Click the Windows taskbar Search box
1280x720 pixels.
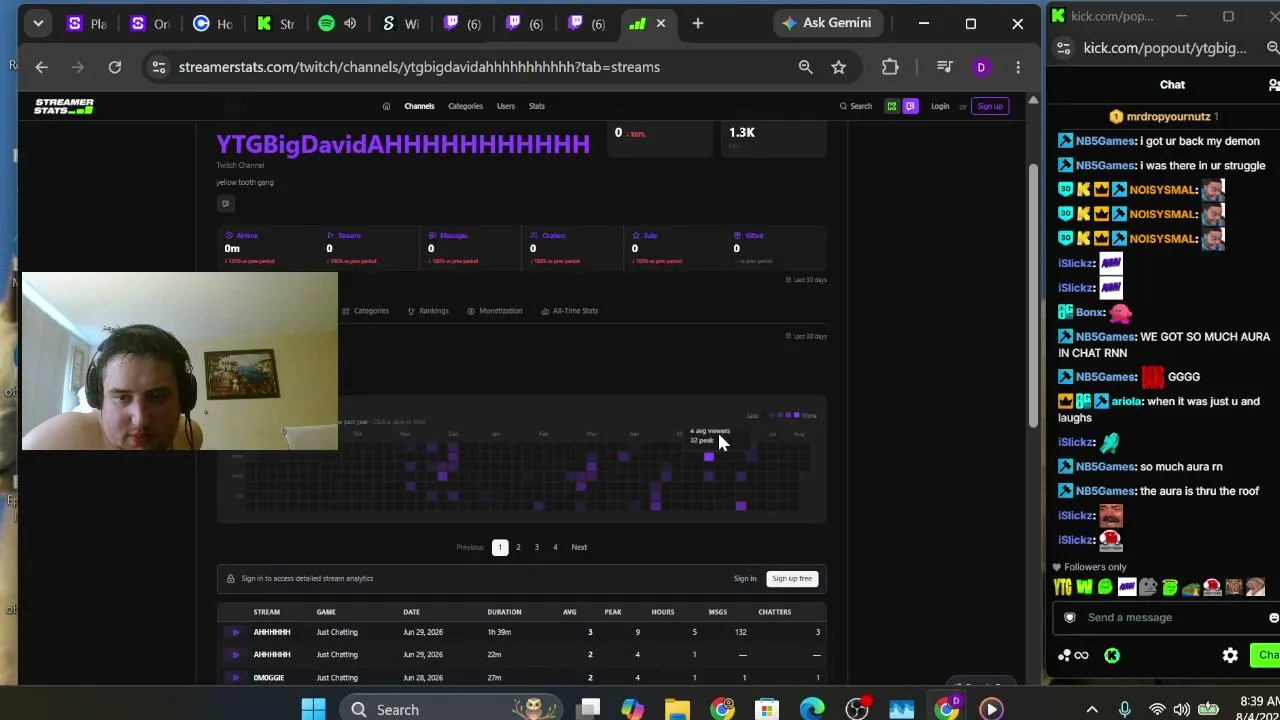pyautogui.click(x=452, y=709)
